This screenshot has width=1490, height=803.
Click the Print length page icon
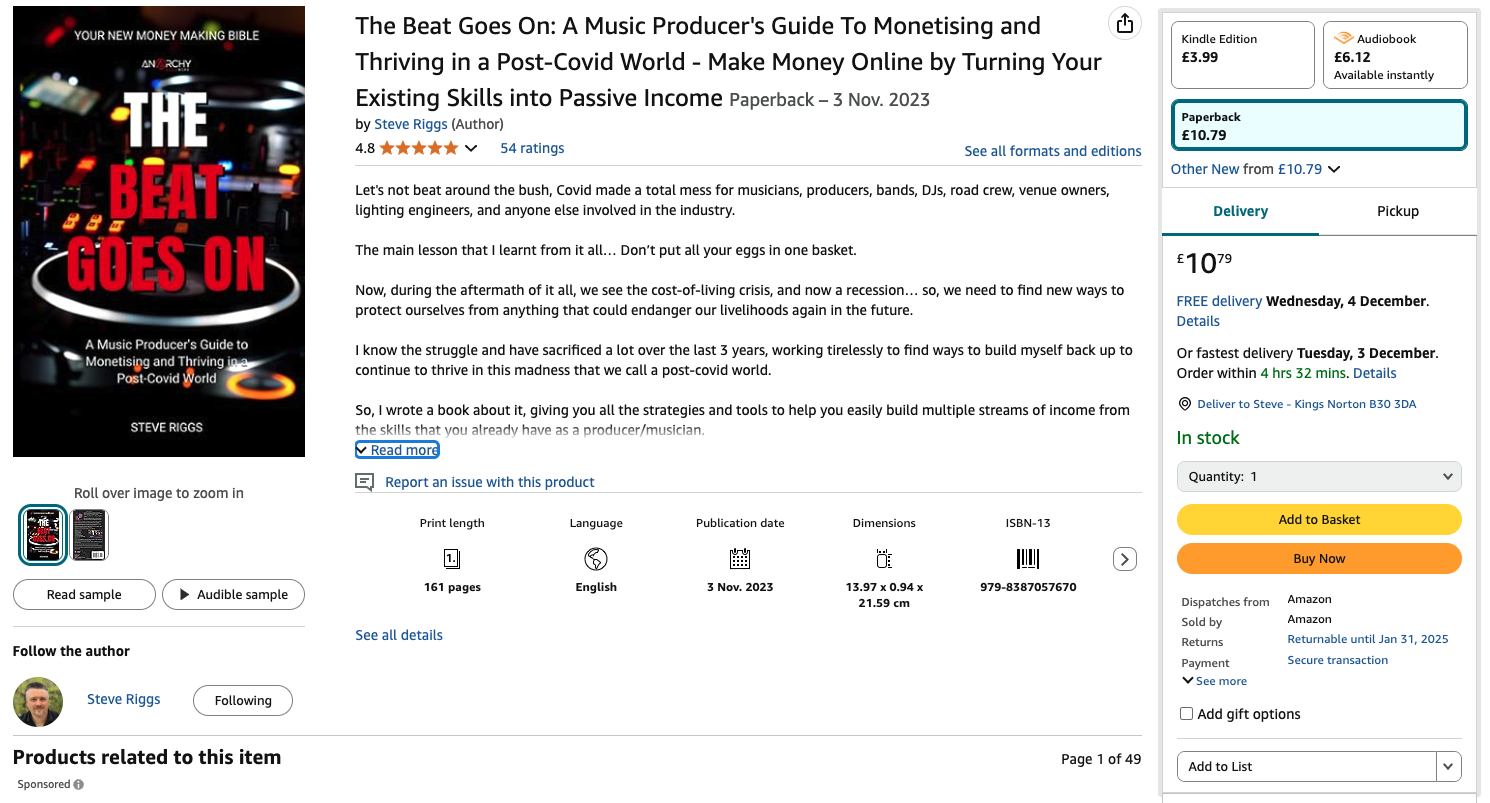(x=452, y=558)
